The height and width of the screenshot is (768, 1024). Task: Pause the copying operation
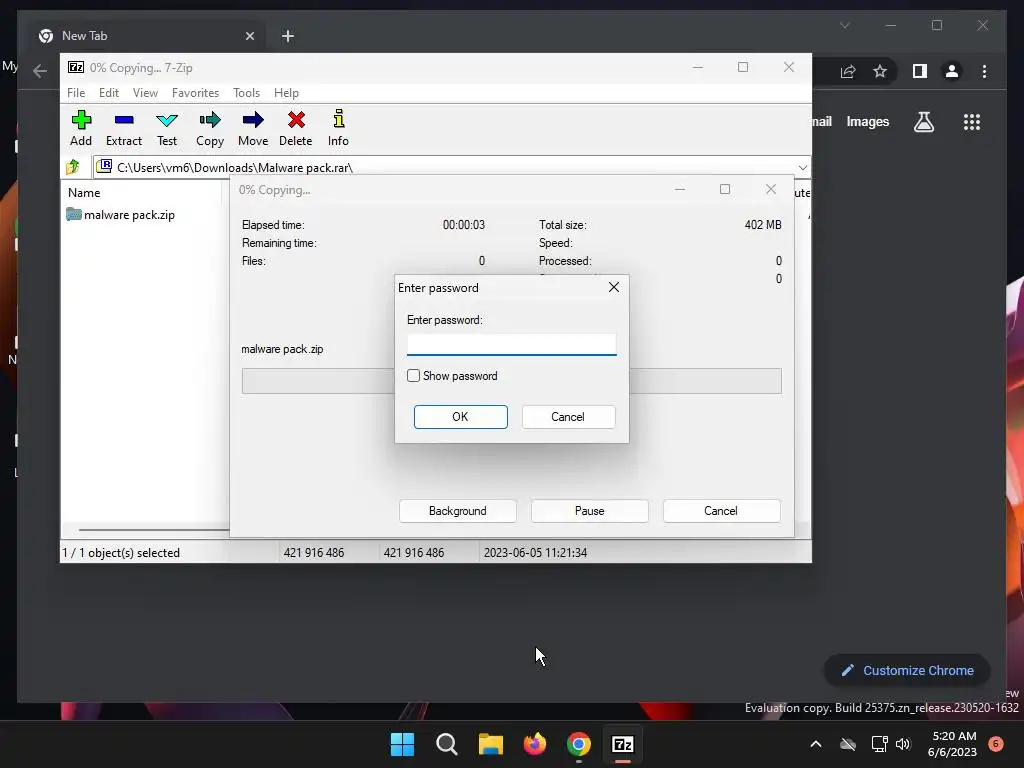[x=589, y=511]
